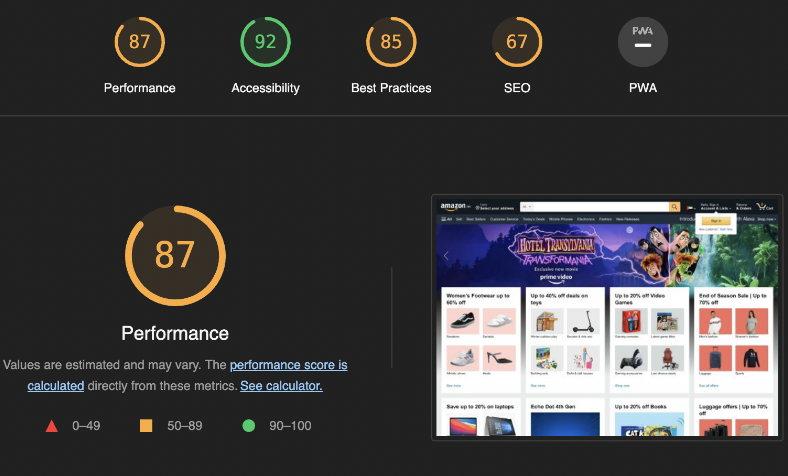Click the green circle legend icon
The width and height of the screenshot is (788, 476).
[x=249, y=426]
